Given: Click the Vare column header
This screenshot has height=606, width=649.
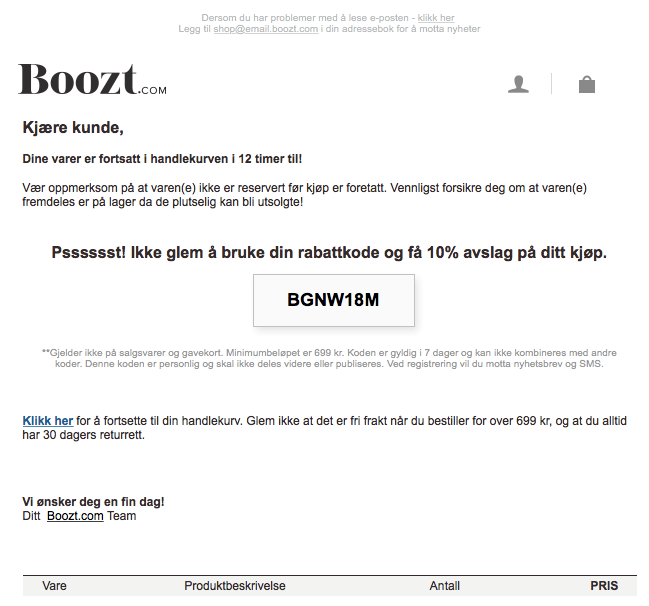Looking at the screenshot, I should (54, 586).
